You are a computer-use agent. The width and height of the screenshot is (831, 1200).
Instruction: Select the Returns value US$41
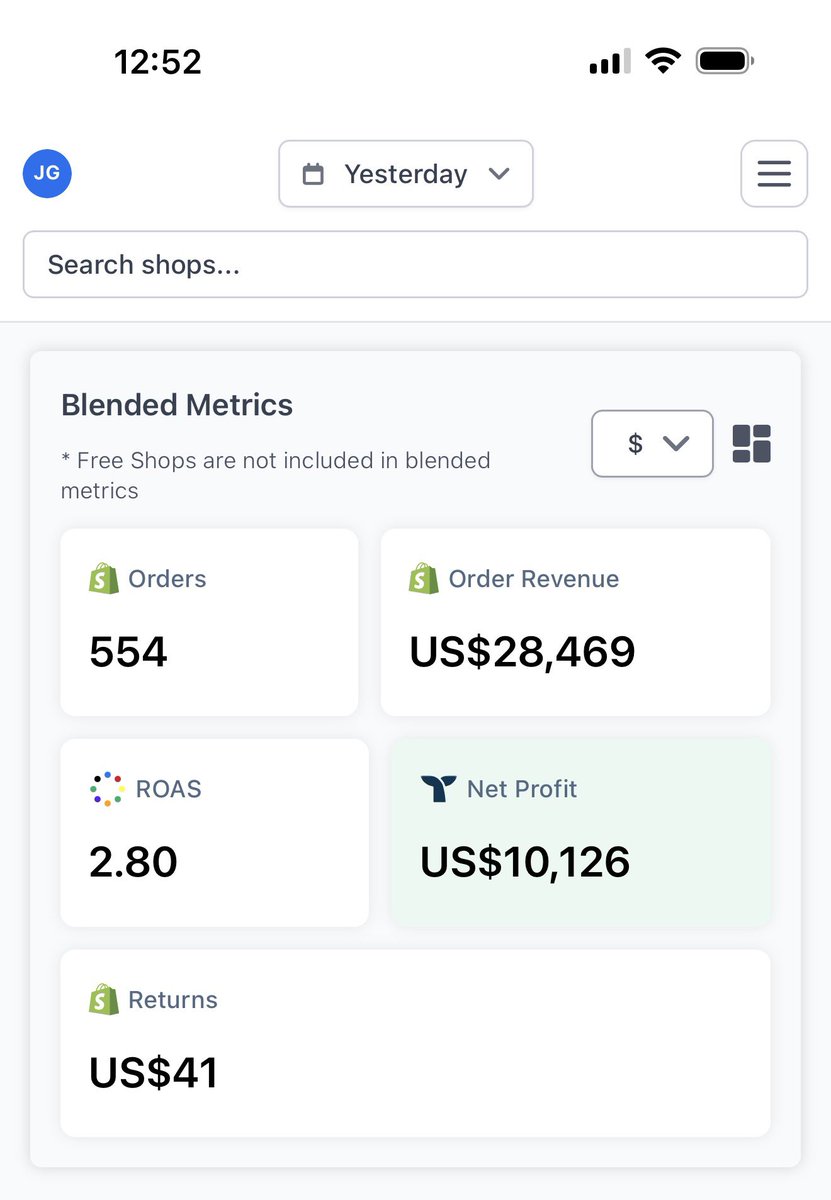click(x=153, y=1073)
